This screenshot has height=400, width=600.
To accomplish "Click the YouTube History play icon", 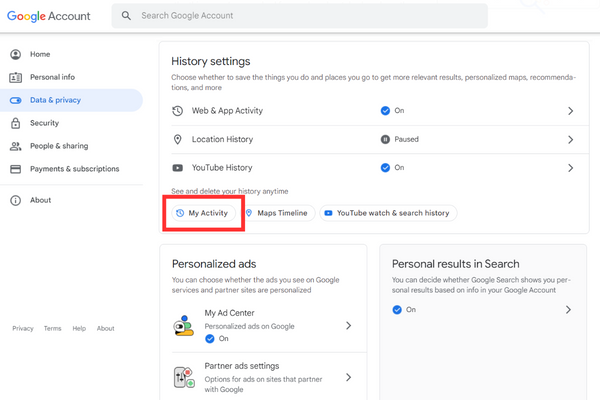I will click(178, 168).
